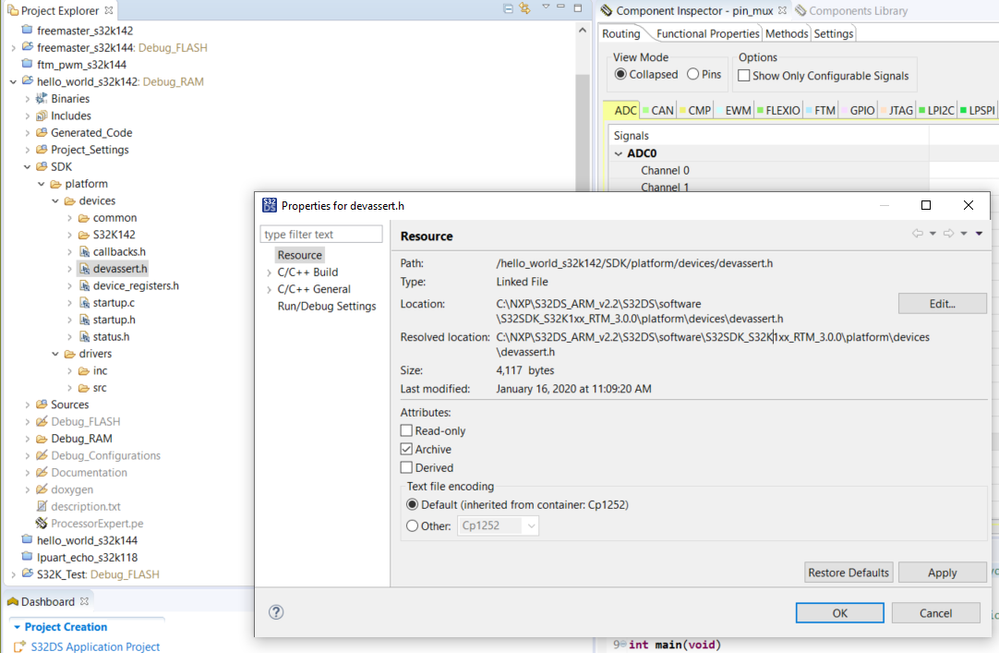Close Component Inspector - pin_mux tab
The height and width of the screenshot is (653, 999).
coord(782,10)
